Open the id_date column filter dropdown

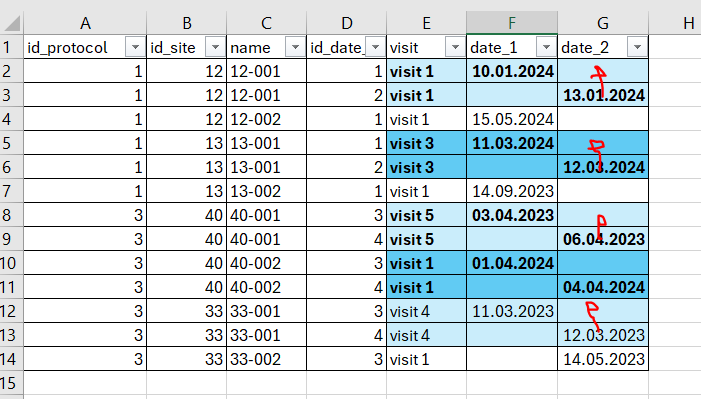tap(376, 47)
